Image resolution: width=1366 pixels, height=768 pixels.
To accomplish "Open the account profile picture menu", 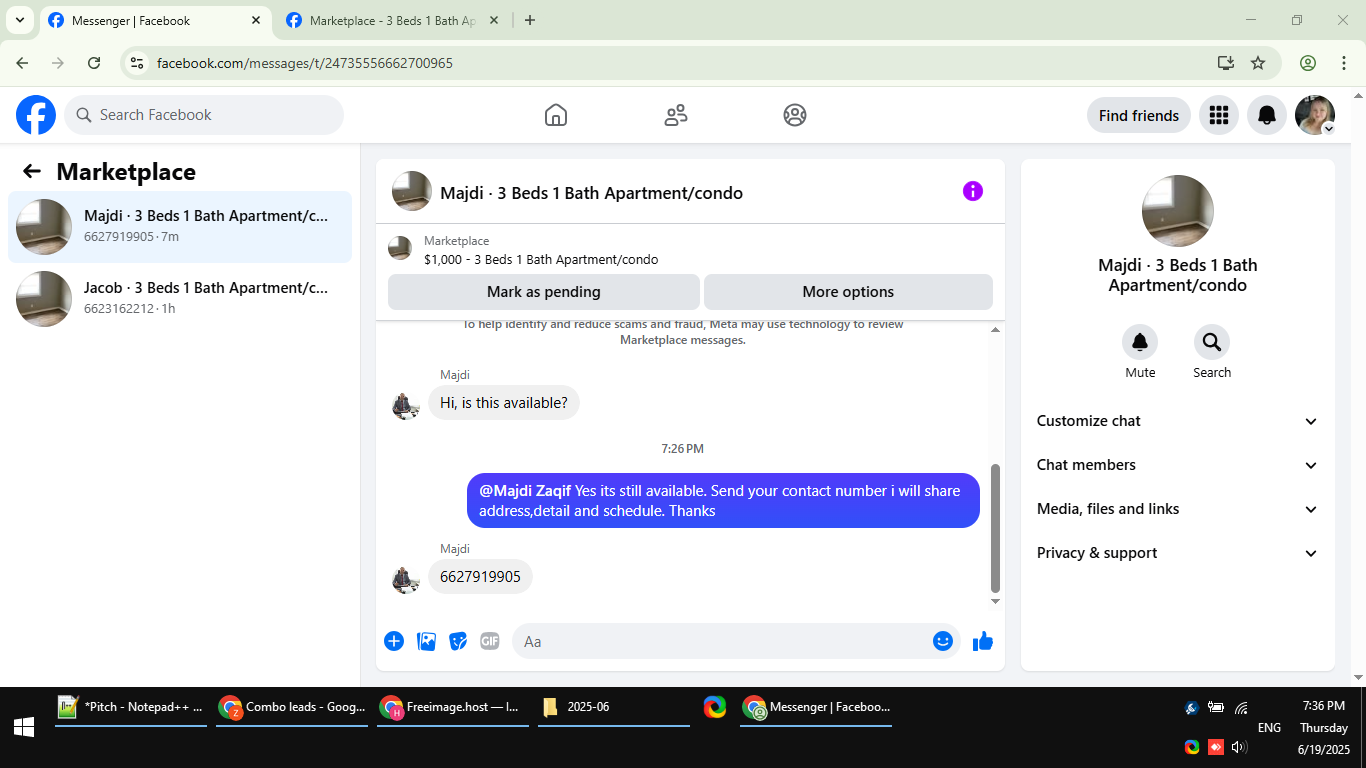I will pos(1315,115).
